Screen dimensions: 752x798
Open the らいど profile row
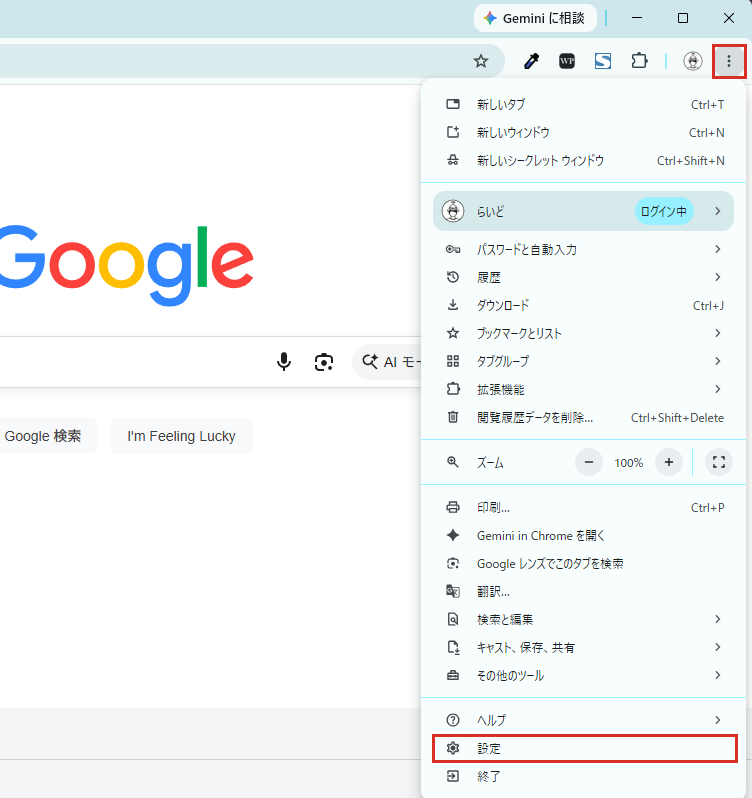point(584,211)
